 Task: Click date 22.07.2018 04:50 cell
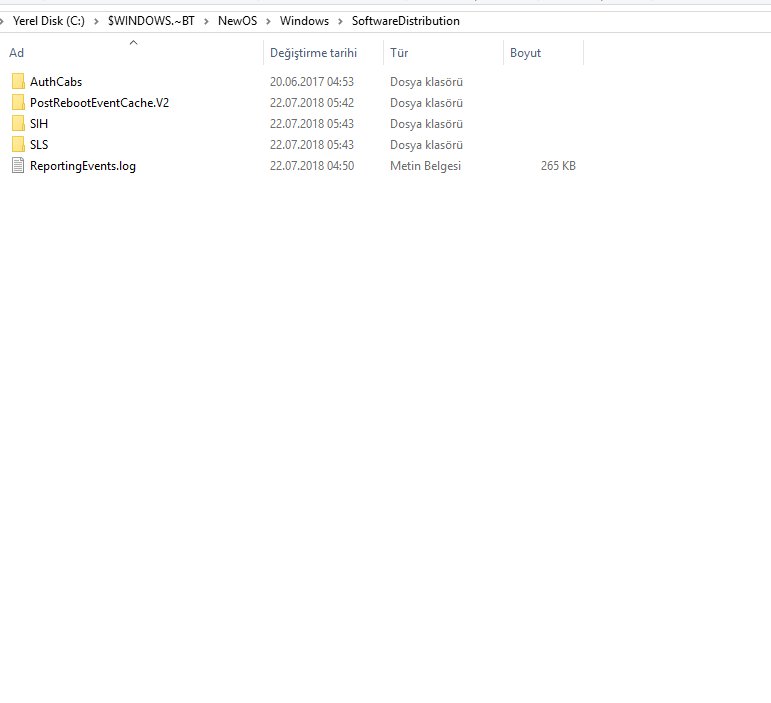312,166
